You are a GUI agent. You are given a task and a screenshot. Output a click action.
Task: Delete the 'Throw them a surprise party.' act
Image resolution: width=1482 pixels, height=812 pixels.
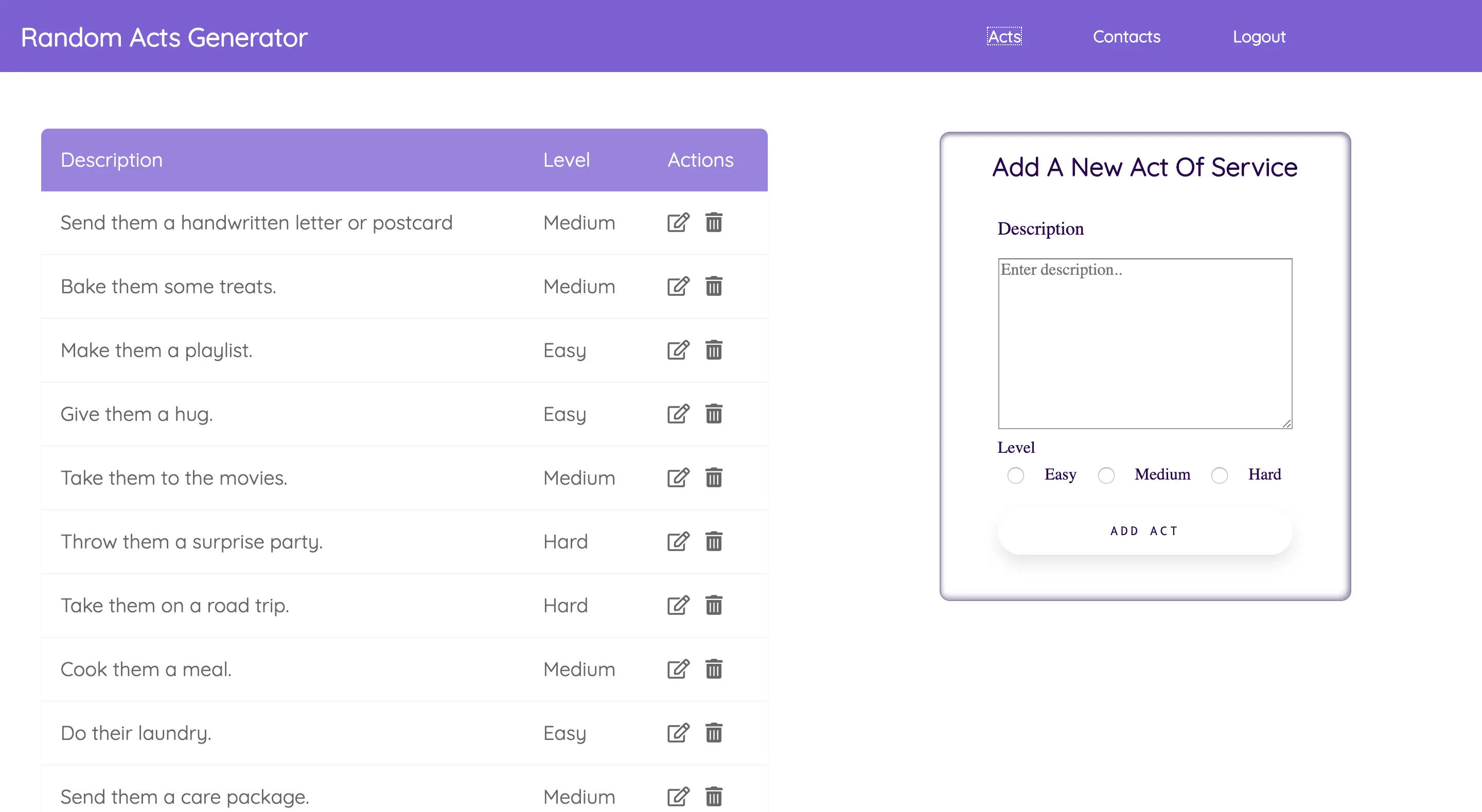pos(713,541)
